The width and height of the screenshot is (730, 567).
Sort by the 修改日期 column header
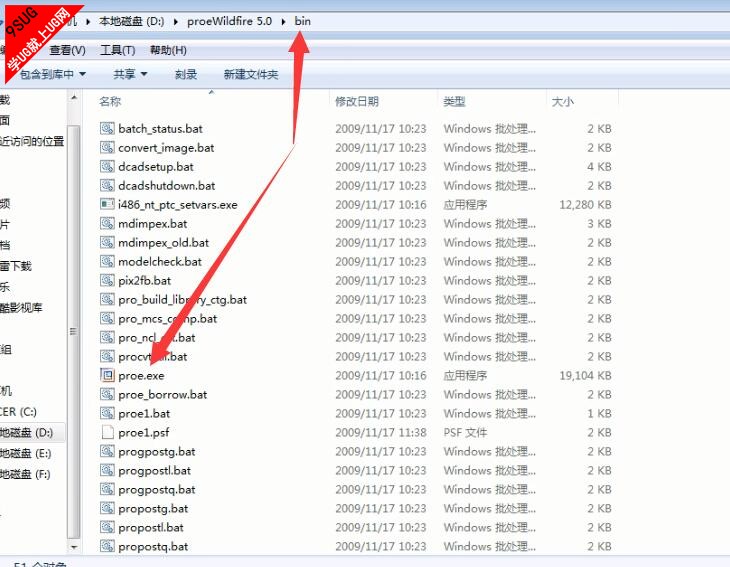pos(357,101)
